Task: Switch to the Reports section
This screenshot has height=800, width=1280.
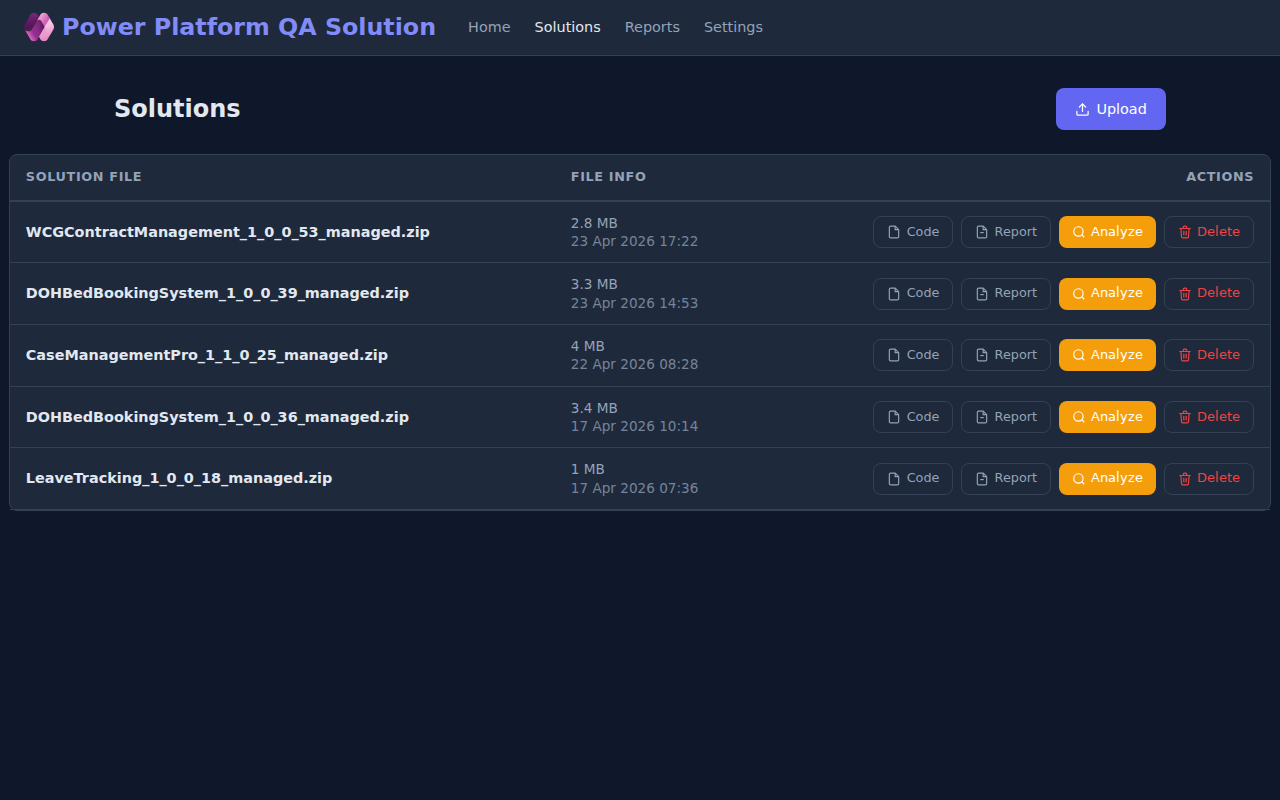Action: (652, 27)
